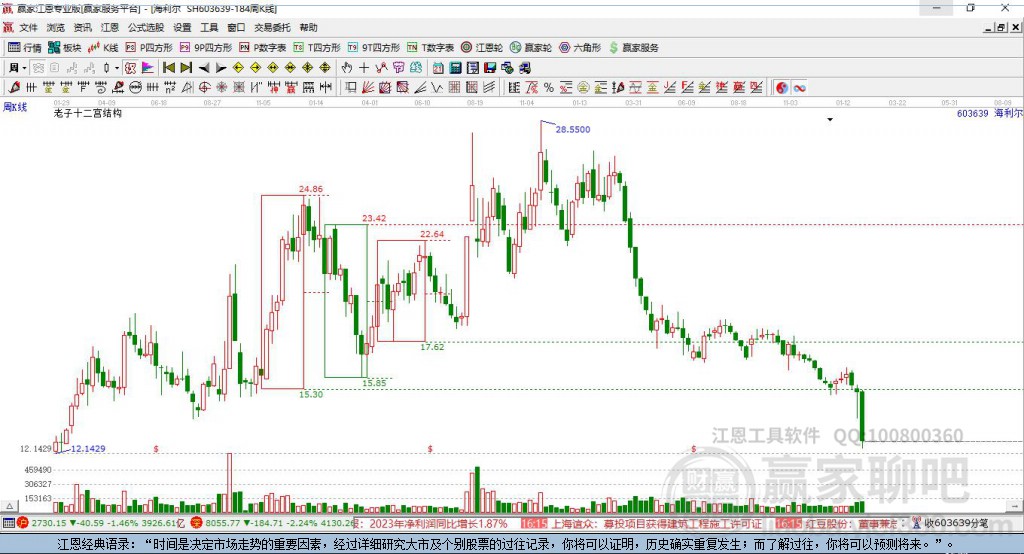Select the circled-cross target tool

click(204, 88)
